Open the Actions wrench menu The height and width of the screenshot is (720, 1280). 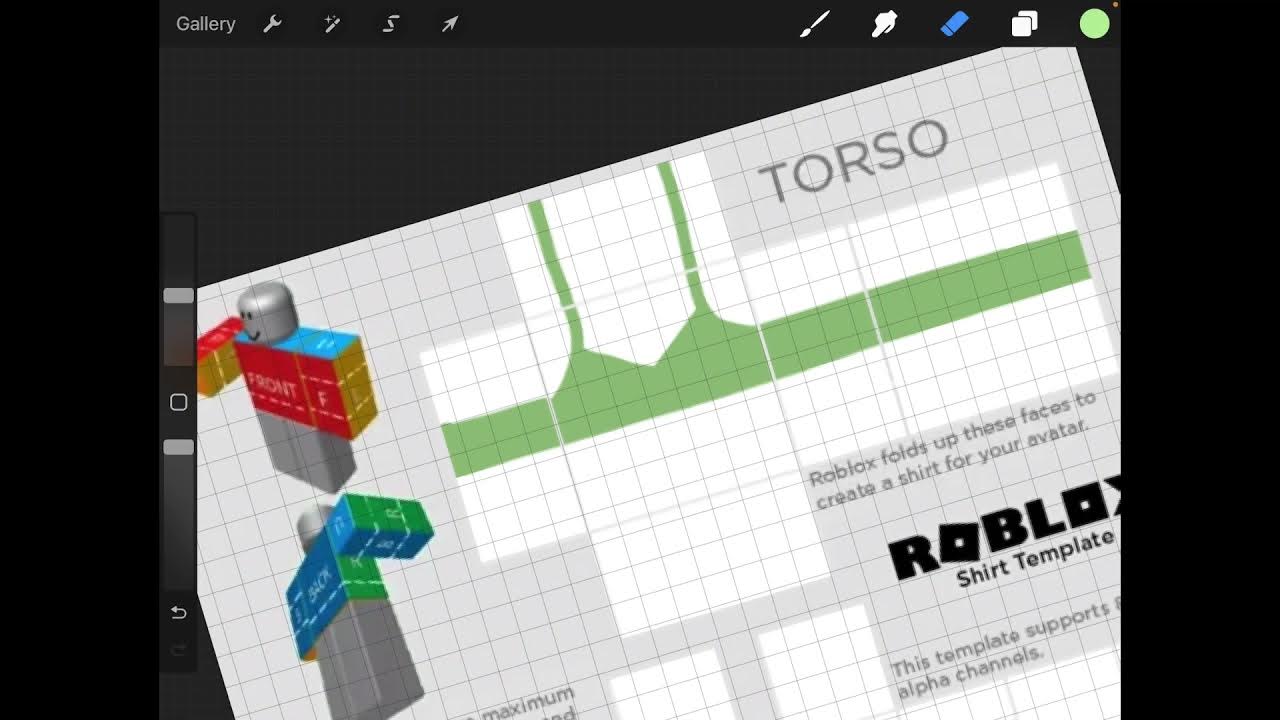tap(272, 24)
